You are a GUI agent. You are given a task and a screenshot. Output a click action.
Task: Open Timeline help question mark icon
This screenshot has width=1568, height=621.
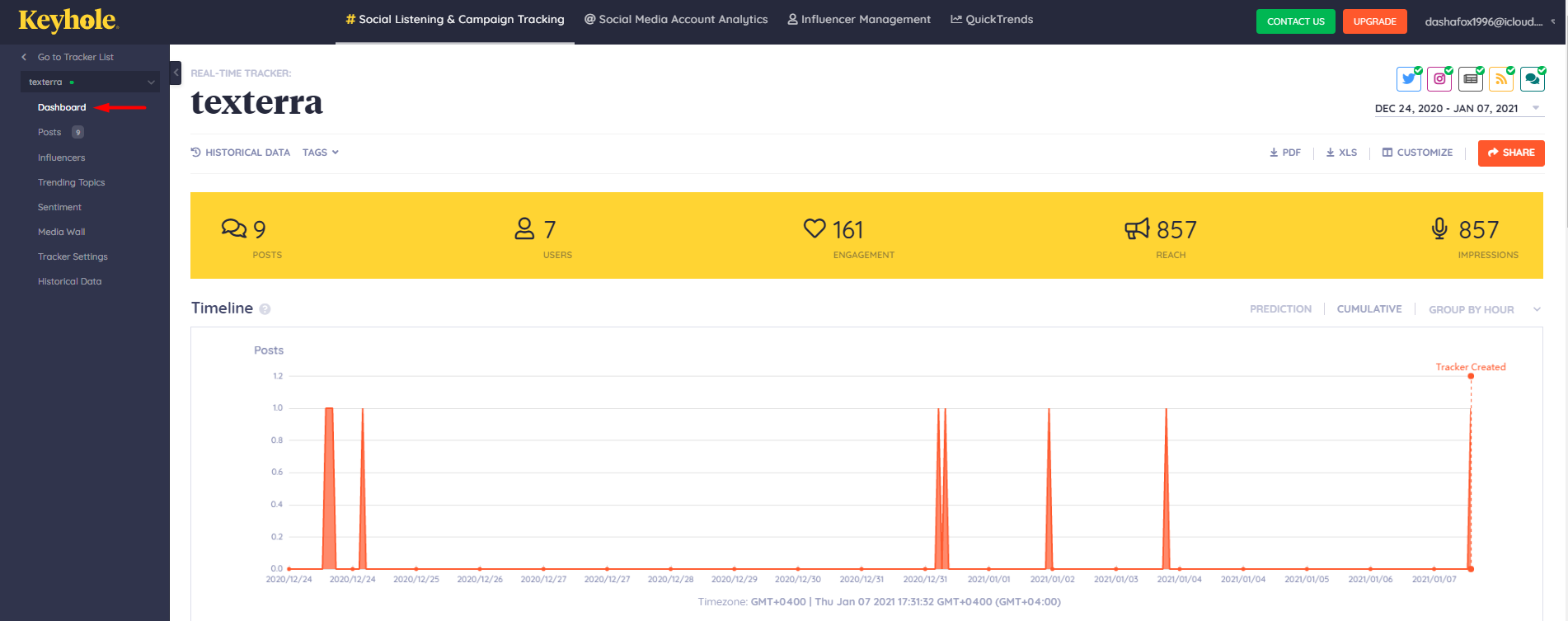(x=265, y=309)
